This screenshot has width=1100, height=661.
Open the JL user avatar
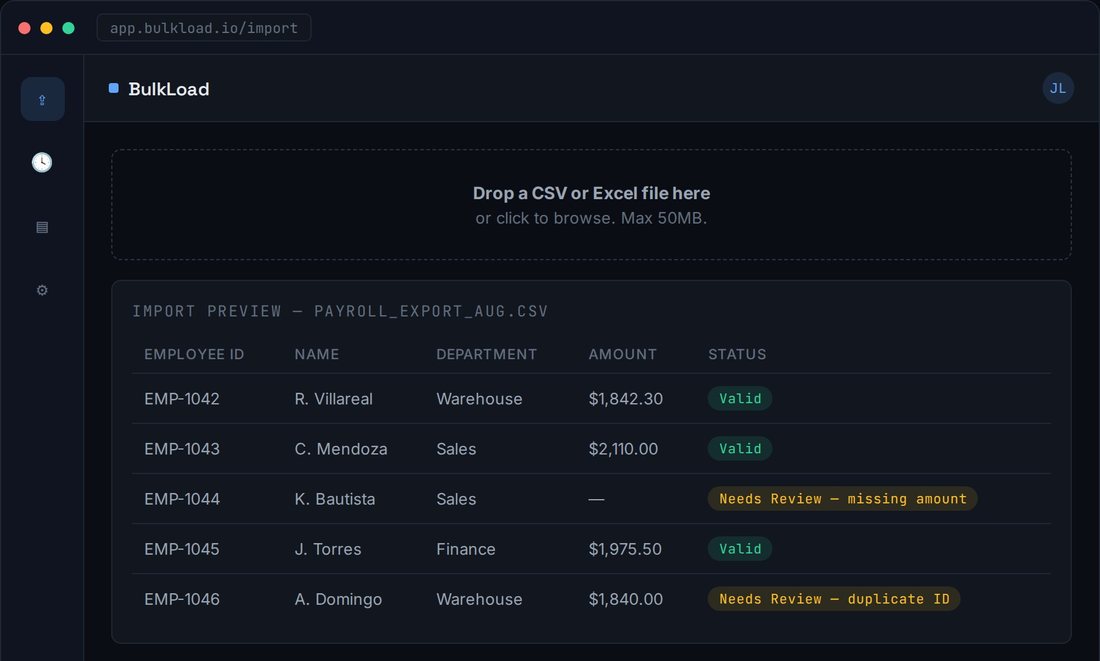(x=1057, y=88)
